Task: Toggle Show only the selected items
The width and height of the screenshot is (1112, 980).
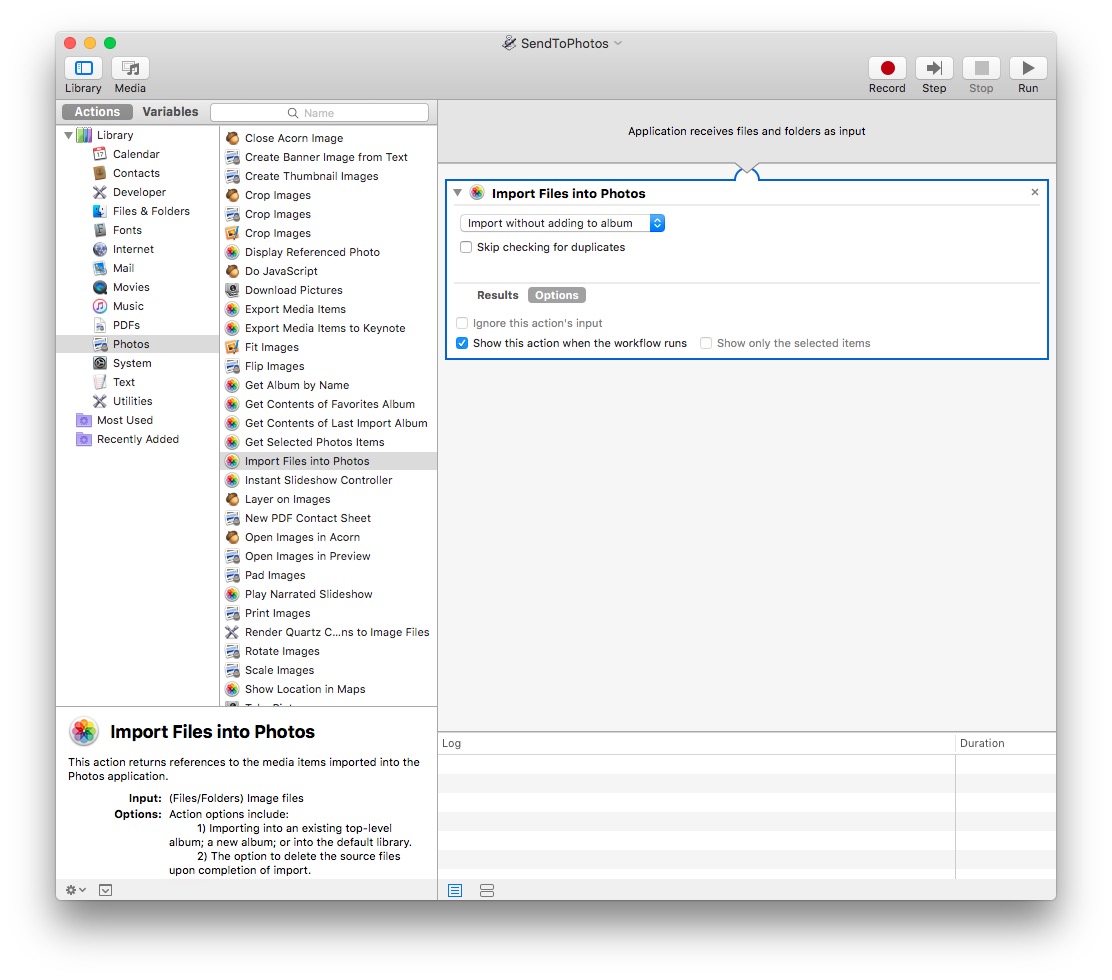Action: [706, 343]
